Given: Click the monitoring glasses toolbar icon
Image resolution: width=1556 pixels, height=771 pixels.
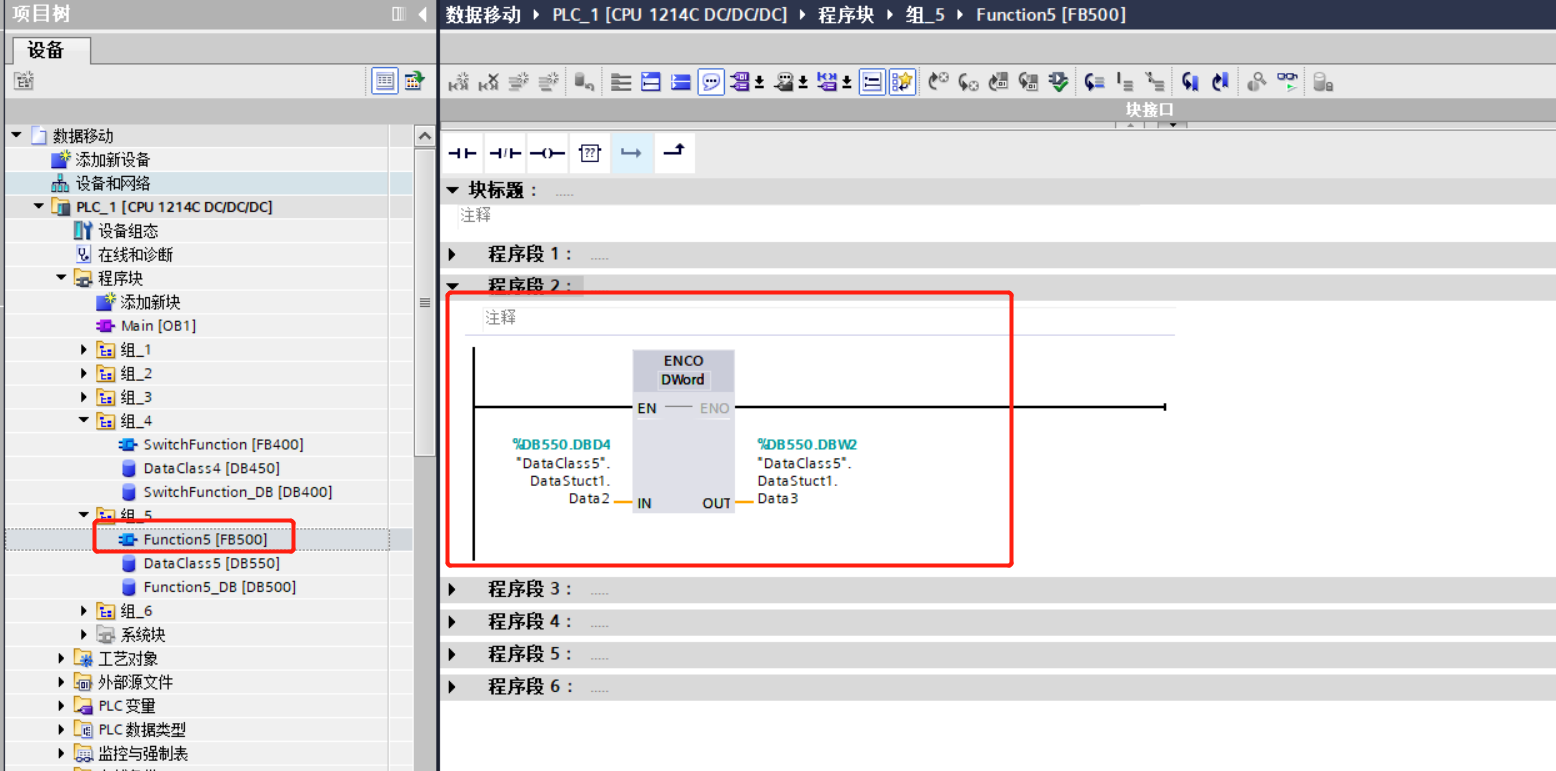Looking at the screenshot, I should pos(1287,82).
